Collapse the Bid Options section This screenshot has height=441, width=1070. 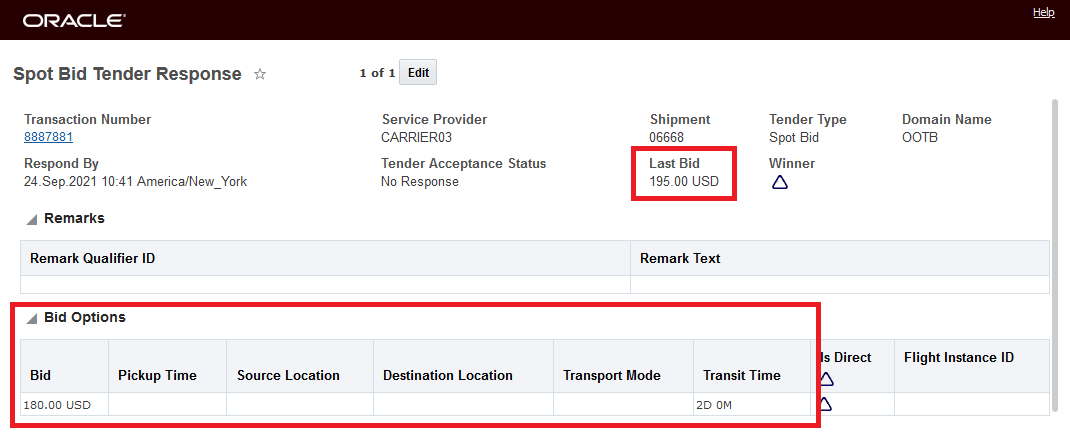[32, 318]
